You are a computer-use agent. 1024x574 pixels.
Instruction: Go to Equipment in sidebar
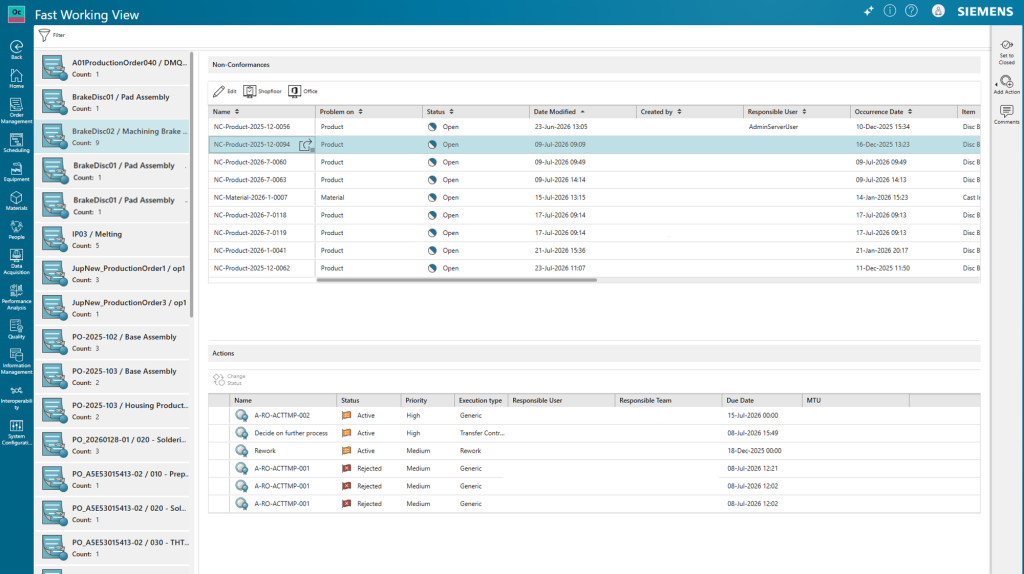(16, 172)
